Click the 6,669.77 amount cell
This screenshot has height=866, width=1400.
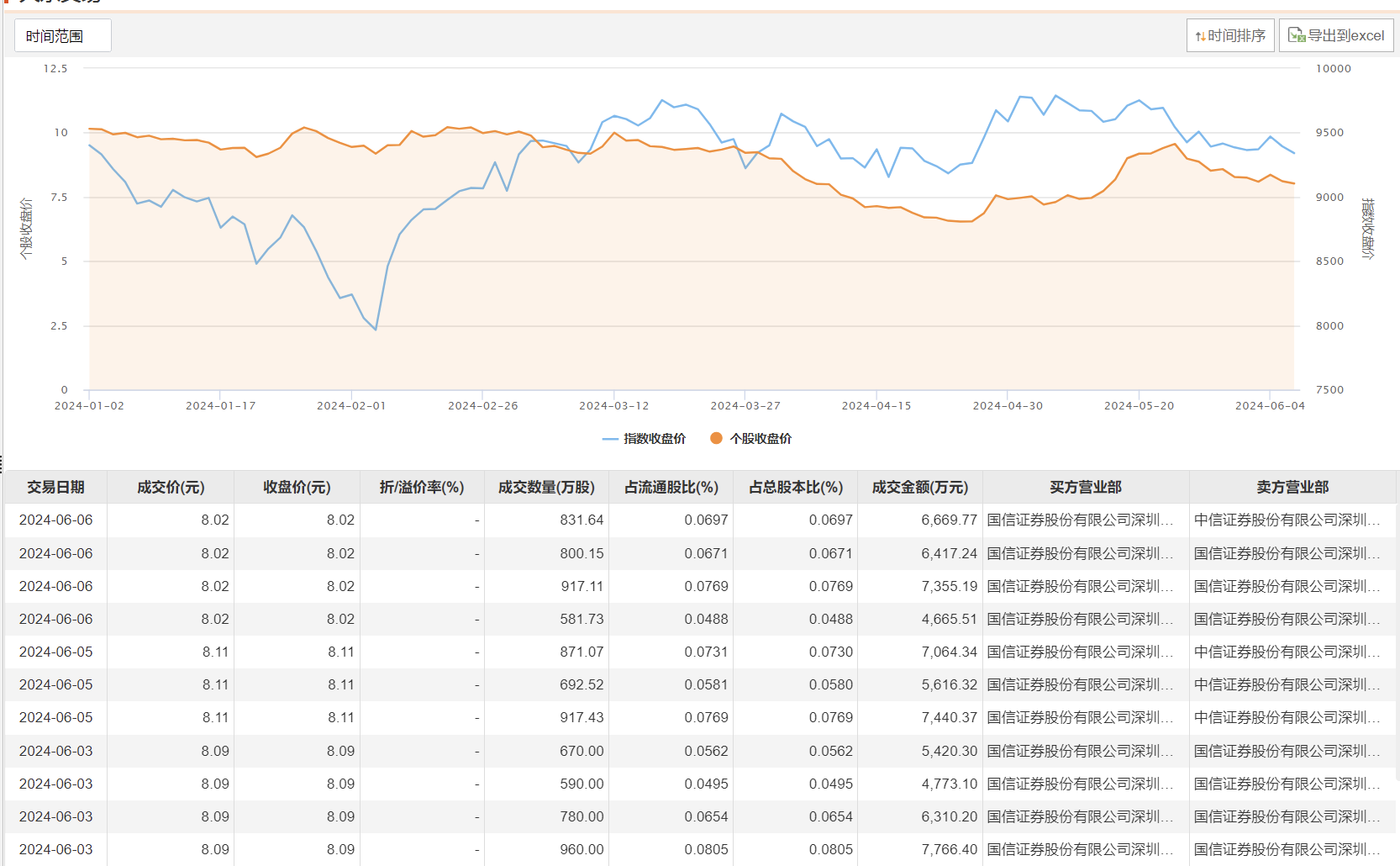[x=949, y=520]
